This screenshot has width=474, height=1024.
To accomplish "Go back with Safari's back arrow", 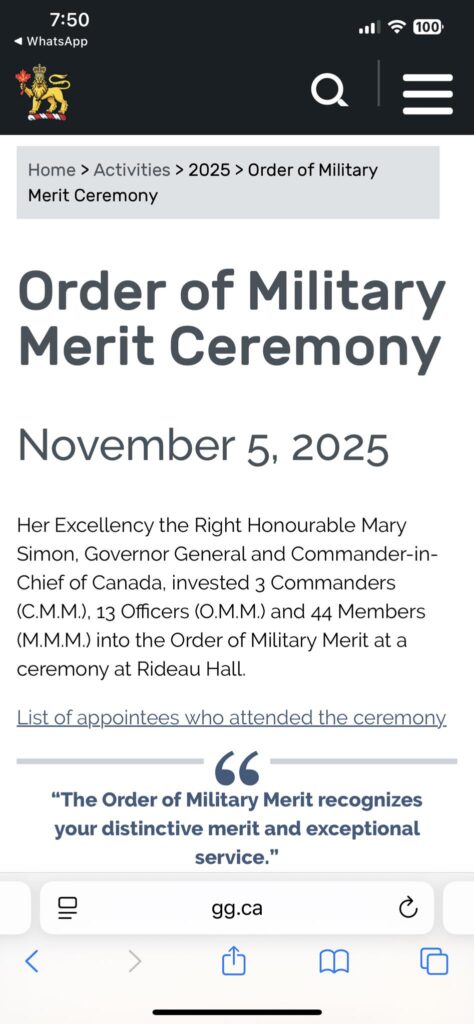I will pos(31,961).
